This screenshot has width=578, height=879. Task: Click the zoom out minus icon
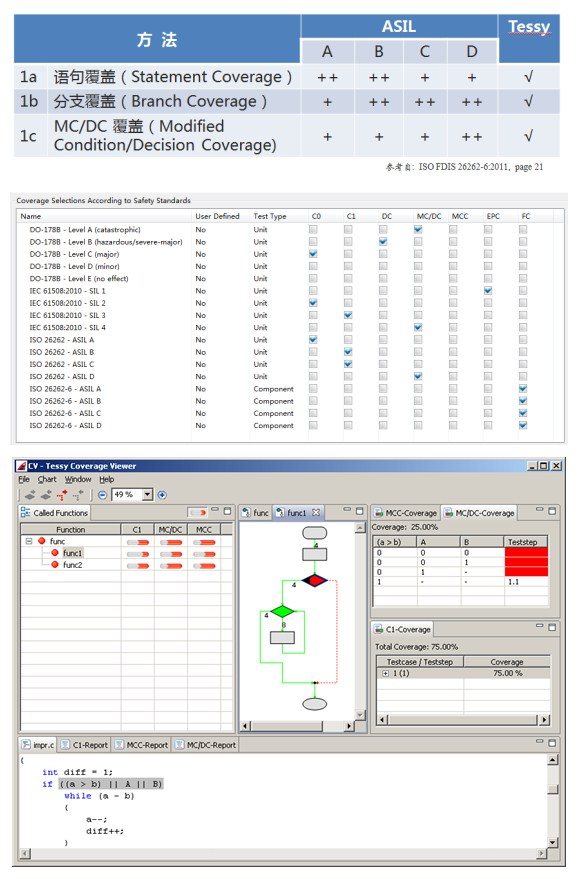pyautogui.click(x=102, y=495)
